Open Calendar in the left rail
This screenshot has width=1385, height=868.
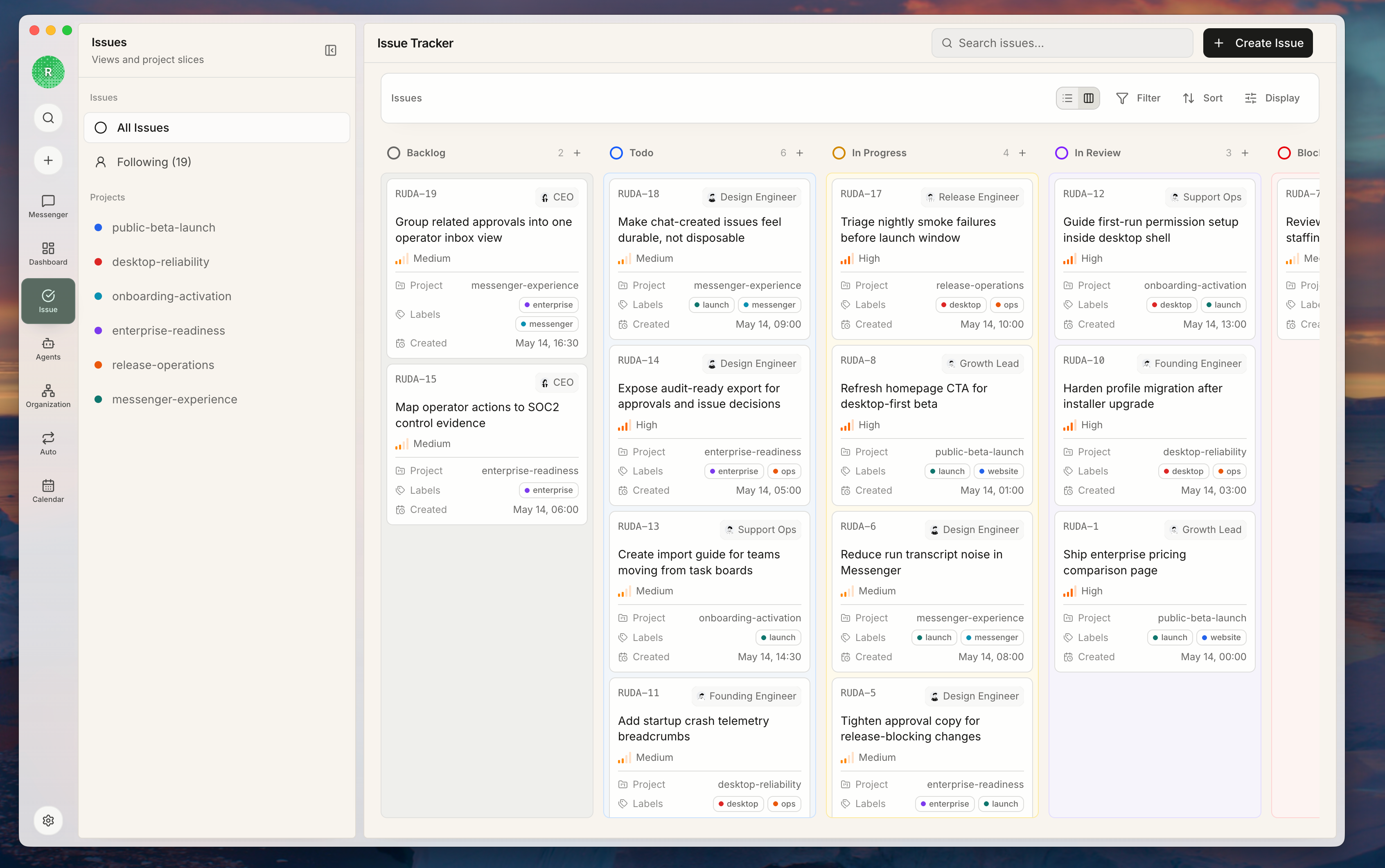click(48, 491)
